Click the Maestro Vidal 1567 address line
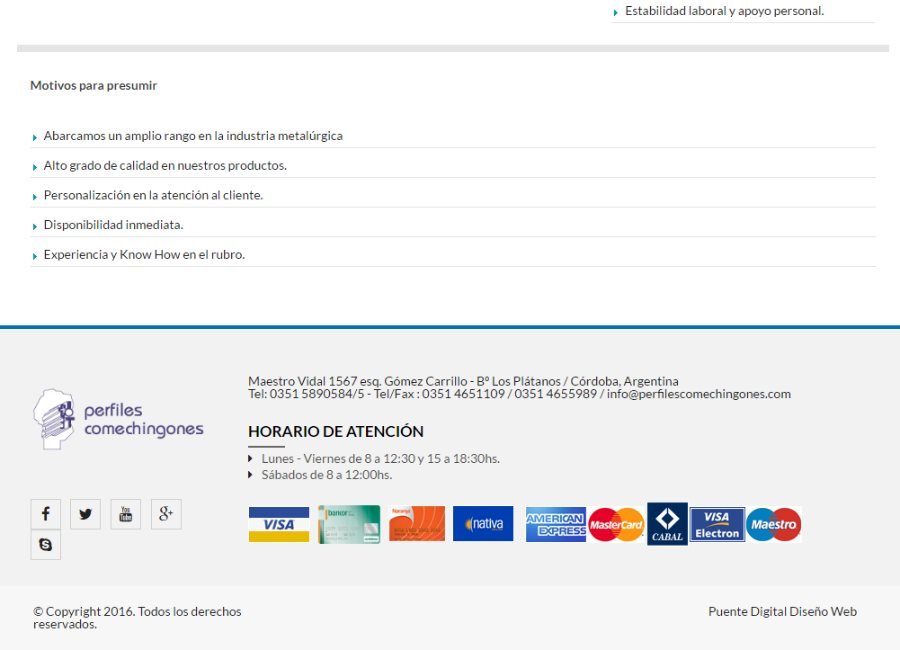Screen dimensions: 900x650 [463, 381]
